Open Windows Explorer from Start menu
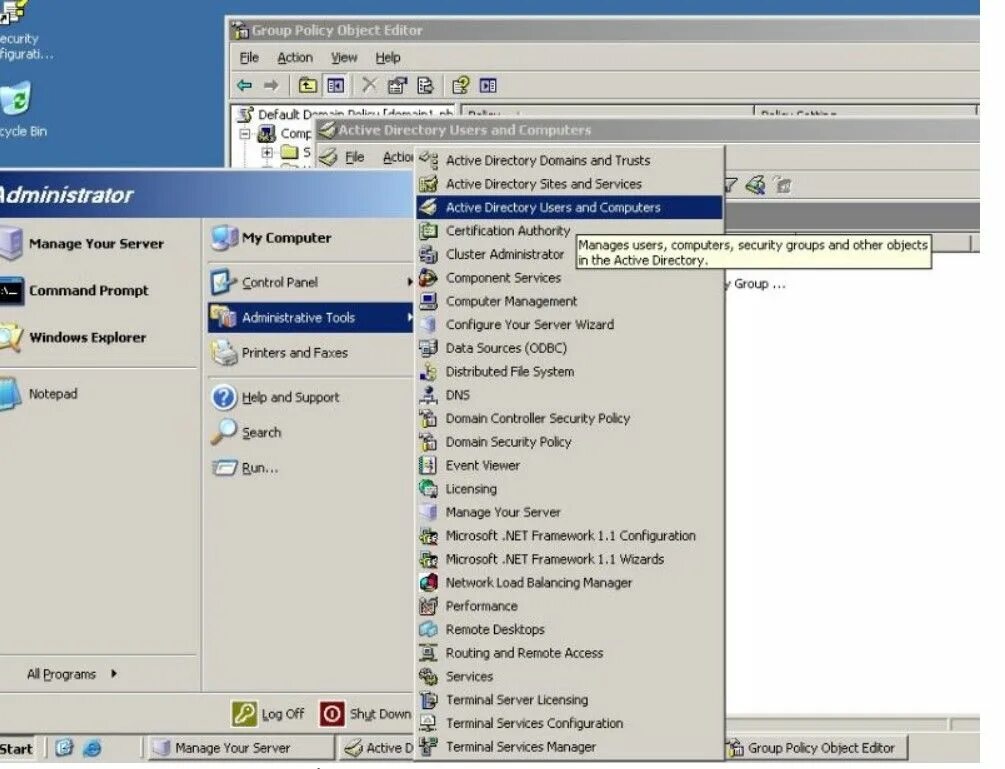1005x769 pixels. 96,337
